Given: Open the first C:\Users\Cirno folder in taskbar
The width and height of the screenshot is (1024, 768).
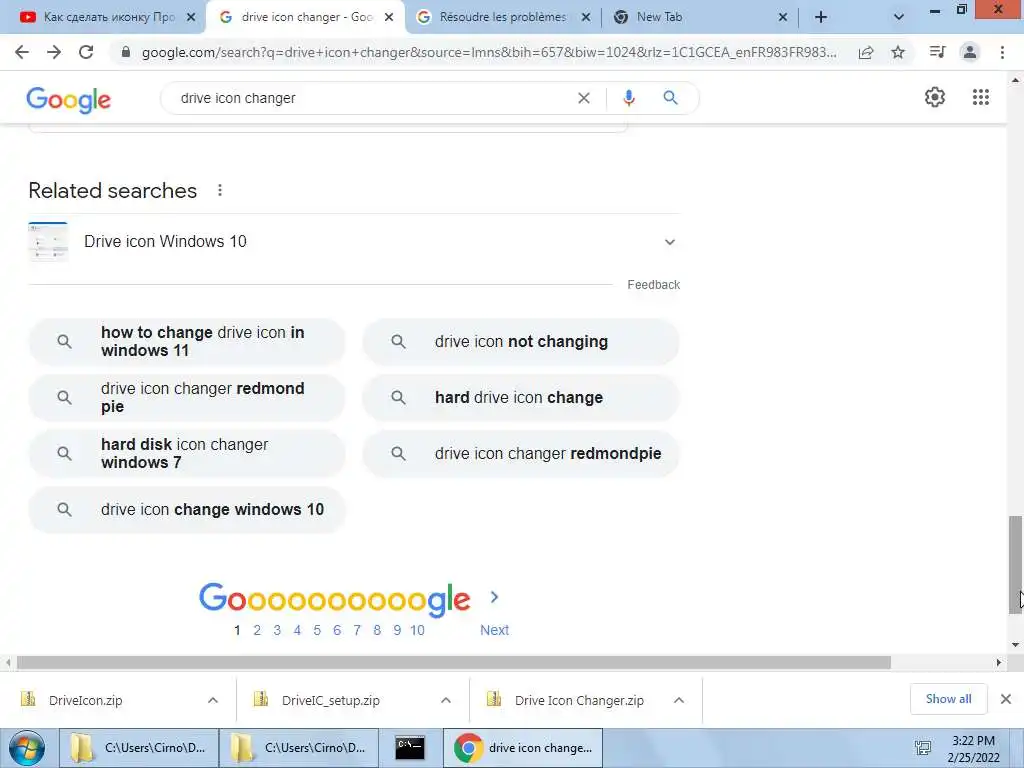Looking at the screenshot, I should point(139,748).
